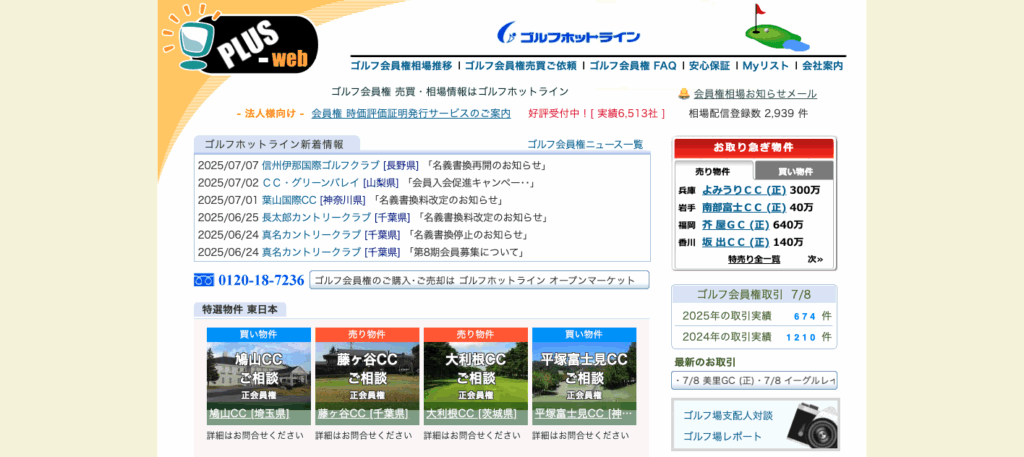The image size is (1024, 457).
Task: Click the 0120-18-7236 phone number
Action: (x=261, y=280)
